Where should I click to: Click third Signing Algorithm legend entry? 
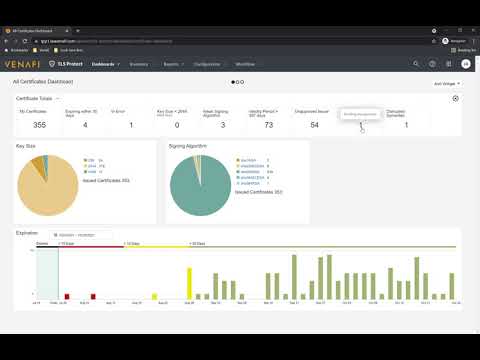pyautogui.click(x=255, y=172)
